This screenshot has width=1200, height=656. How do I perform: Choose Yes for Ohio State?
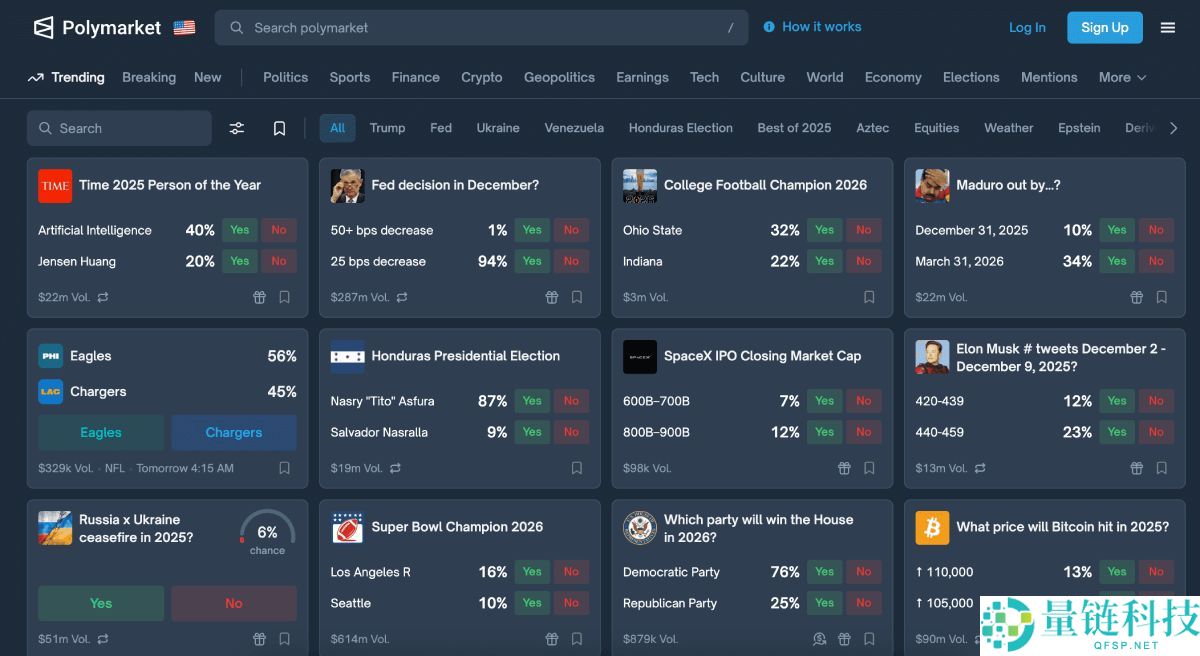pyautogui.click(x=824, y=230)
